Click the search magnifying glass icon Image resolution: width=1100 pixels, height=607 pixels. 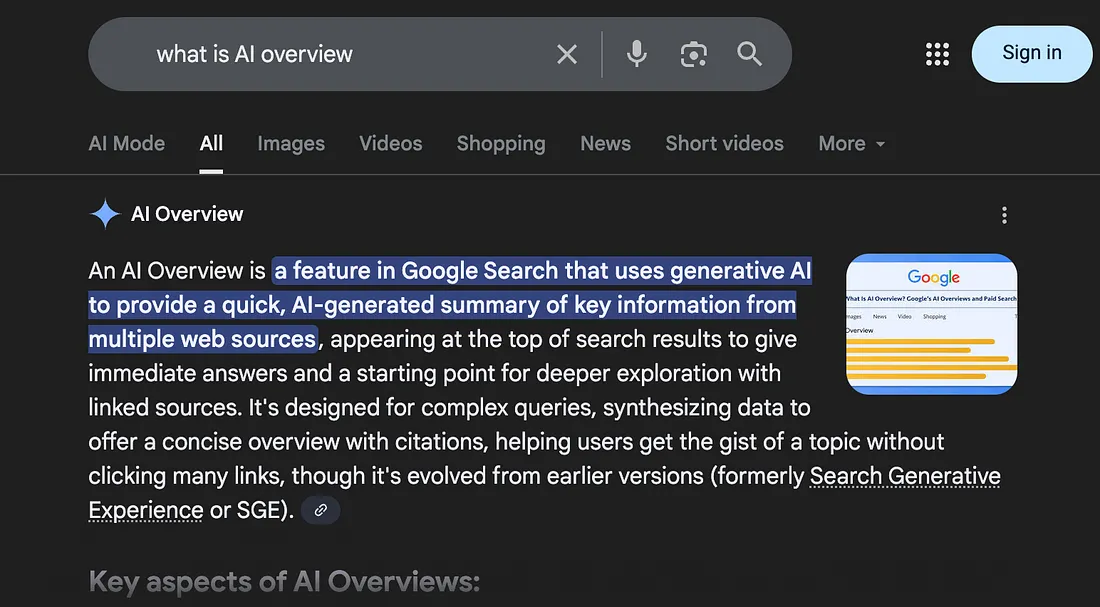pos(749,54)
